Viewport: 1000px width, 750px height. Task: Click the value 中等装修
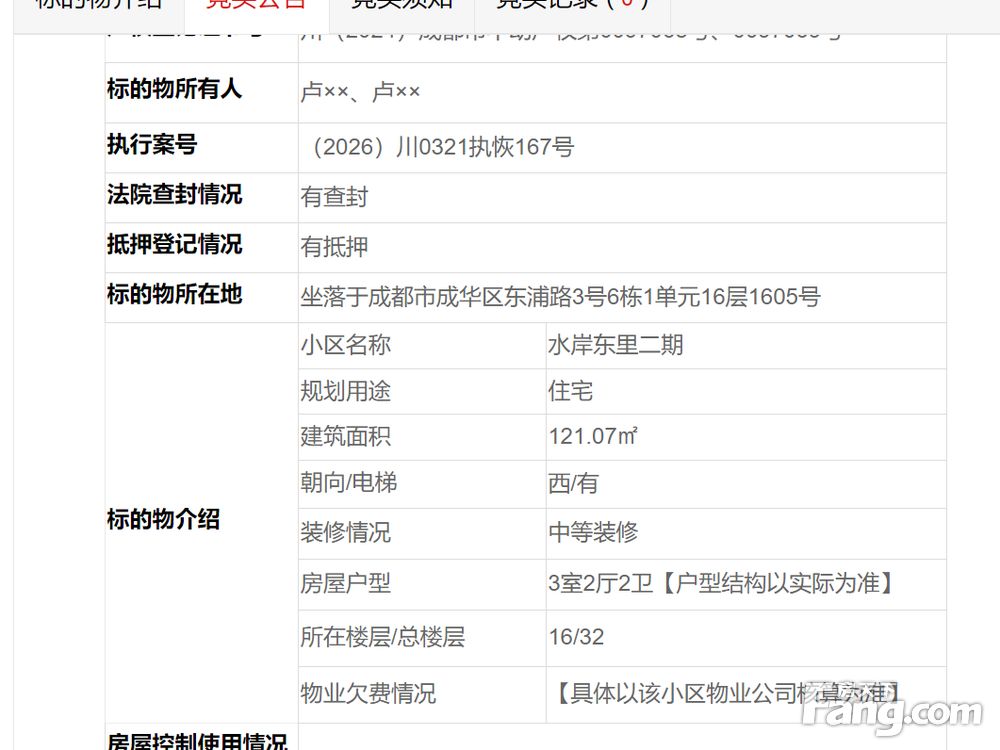pos(593,533)
